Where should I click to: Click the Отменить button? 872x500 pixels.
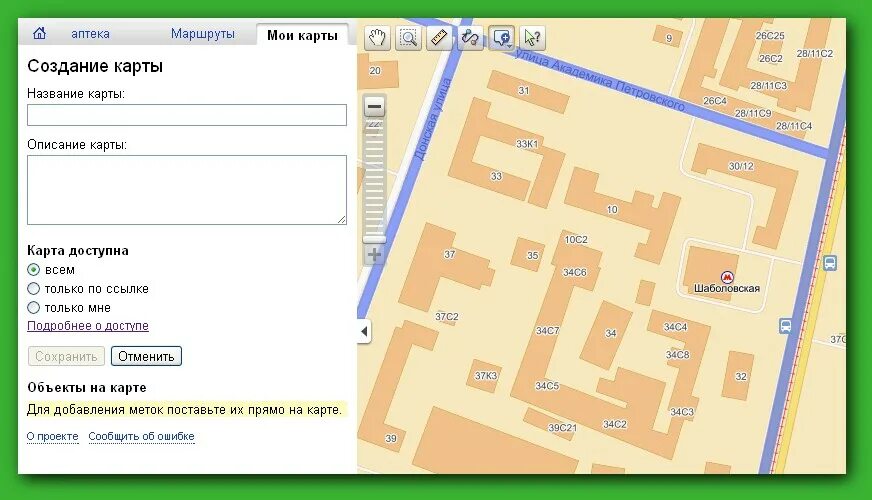146,357
